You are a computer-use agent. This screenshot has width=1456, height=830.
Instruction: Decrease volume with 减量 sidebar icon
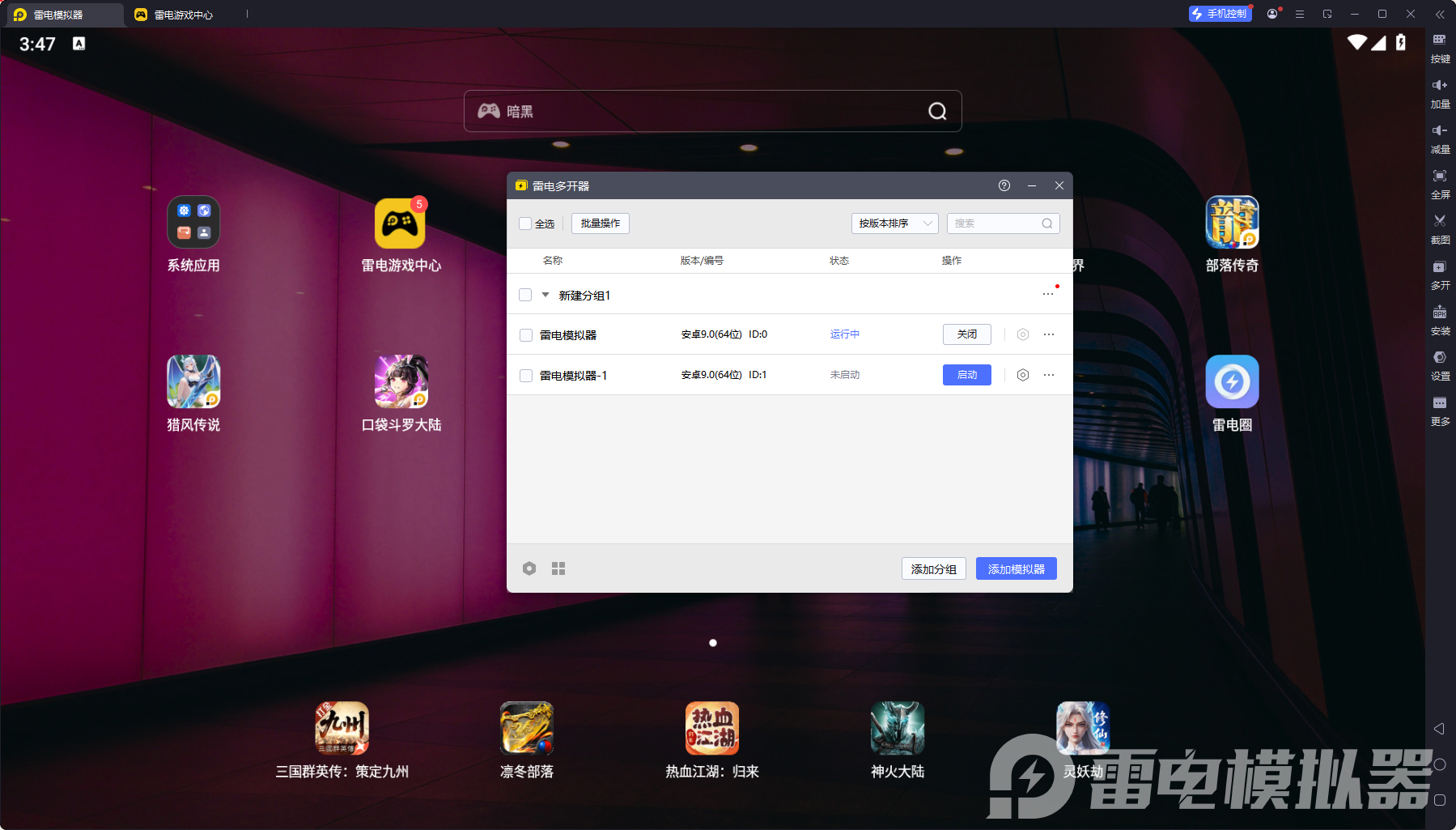[x=1440, y=138]
